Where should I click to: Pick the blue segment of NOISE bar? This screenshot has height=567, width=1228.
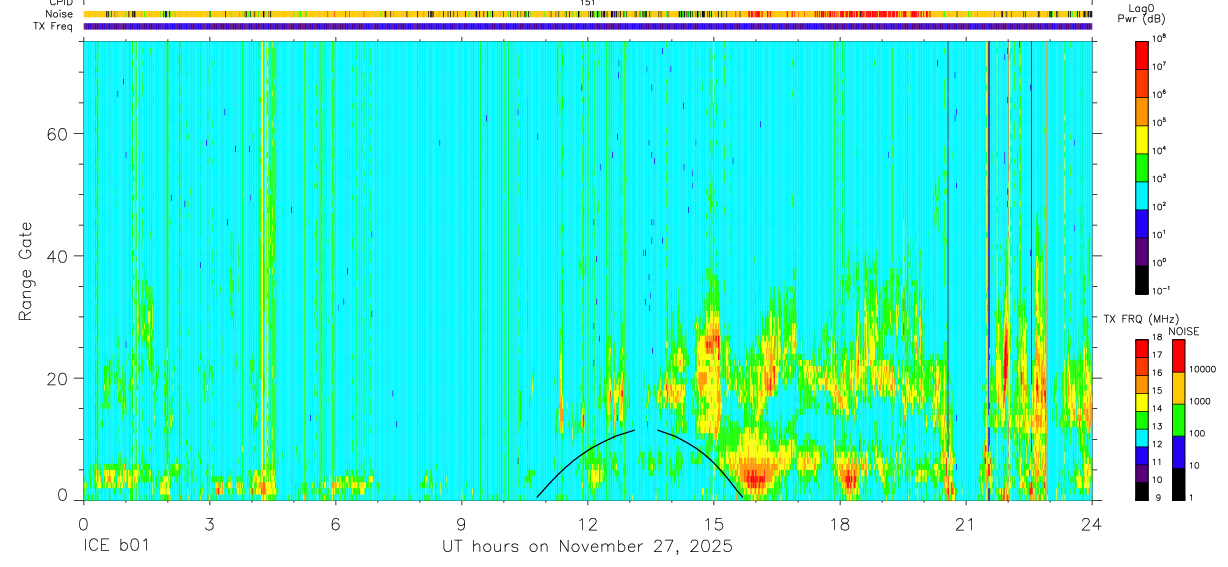coord(1179,452)
